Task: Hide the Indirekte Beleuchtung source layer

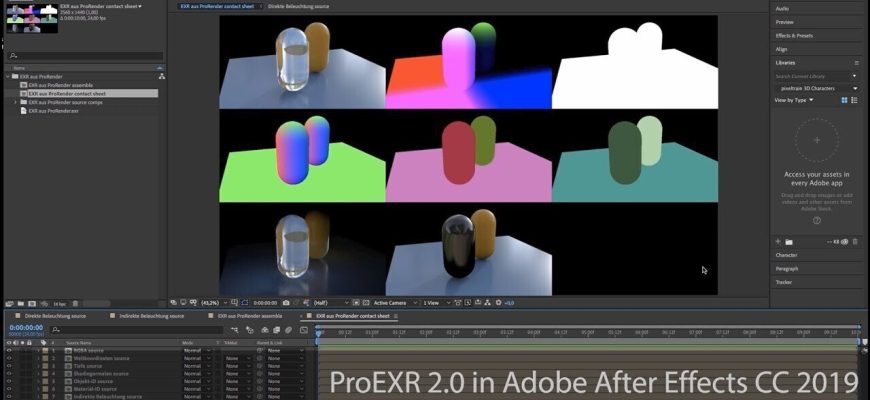Action: (9, 397)
